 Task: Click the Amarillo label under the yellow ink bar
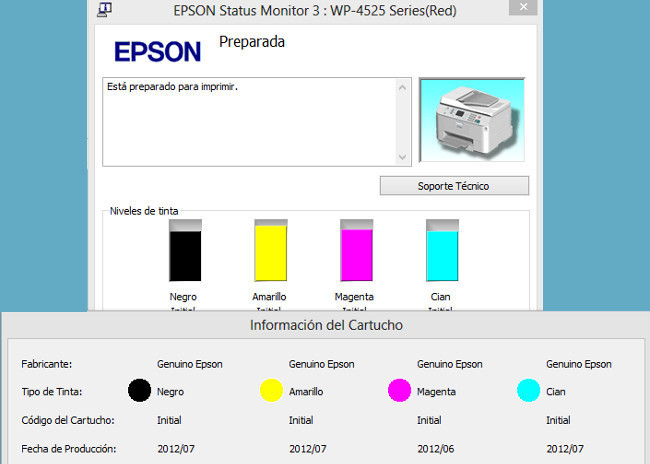click(x=269, y=297)
